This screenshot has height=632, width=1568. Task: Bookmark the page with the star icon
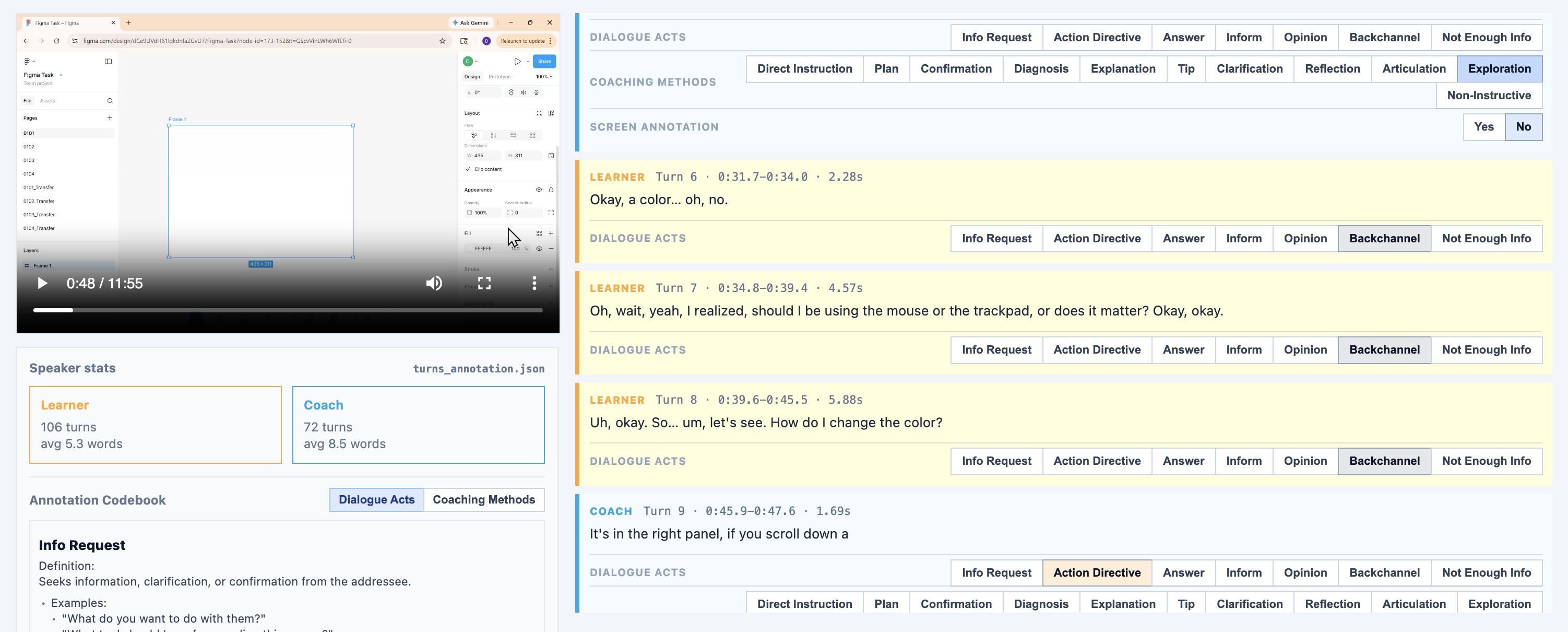tap(443, 41)
